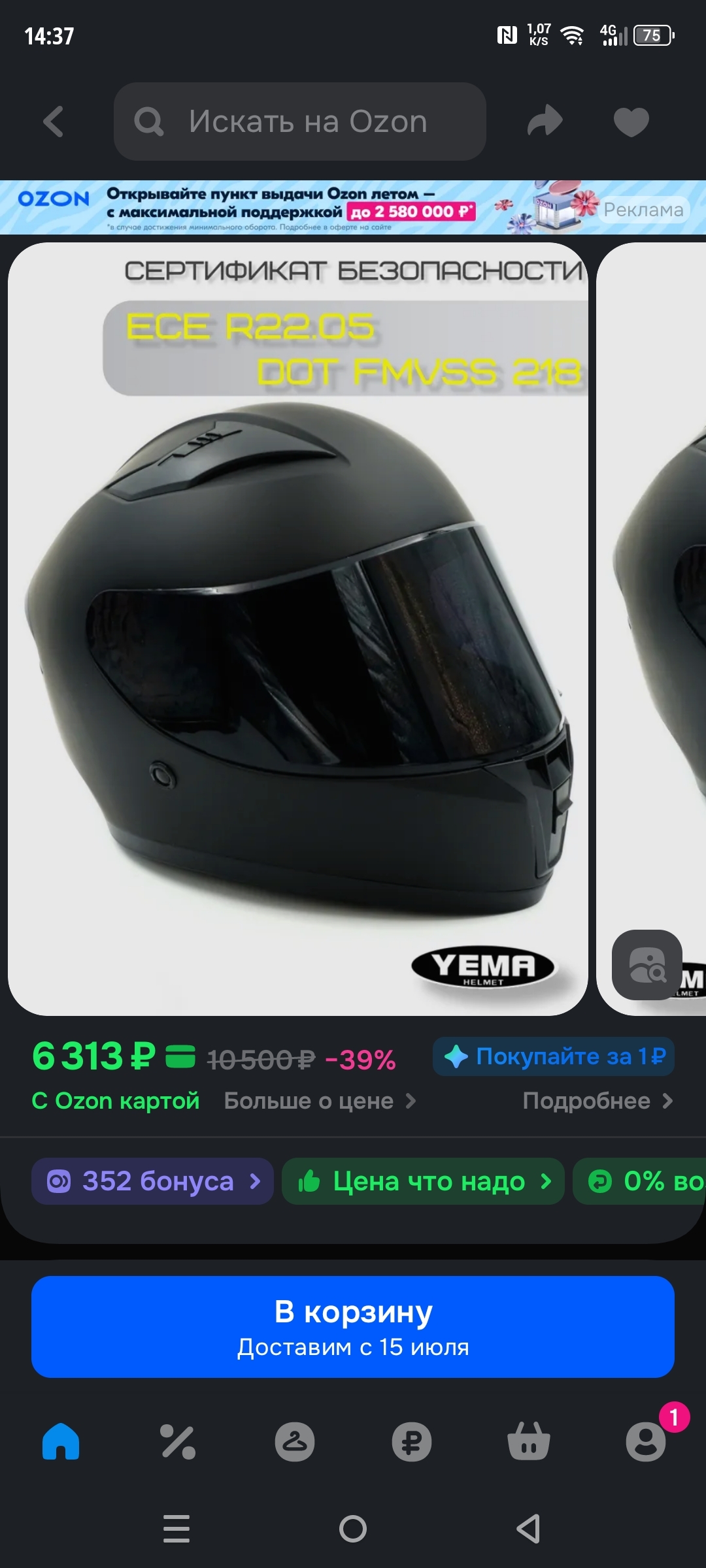Tap 'Покупайте за 1₽' offer badge
This screenshot has height=1568, width=706.
pyautogui.click(x=554, y=1056)
